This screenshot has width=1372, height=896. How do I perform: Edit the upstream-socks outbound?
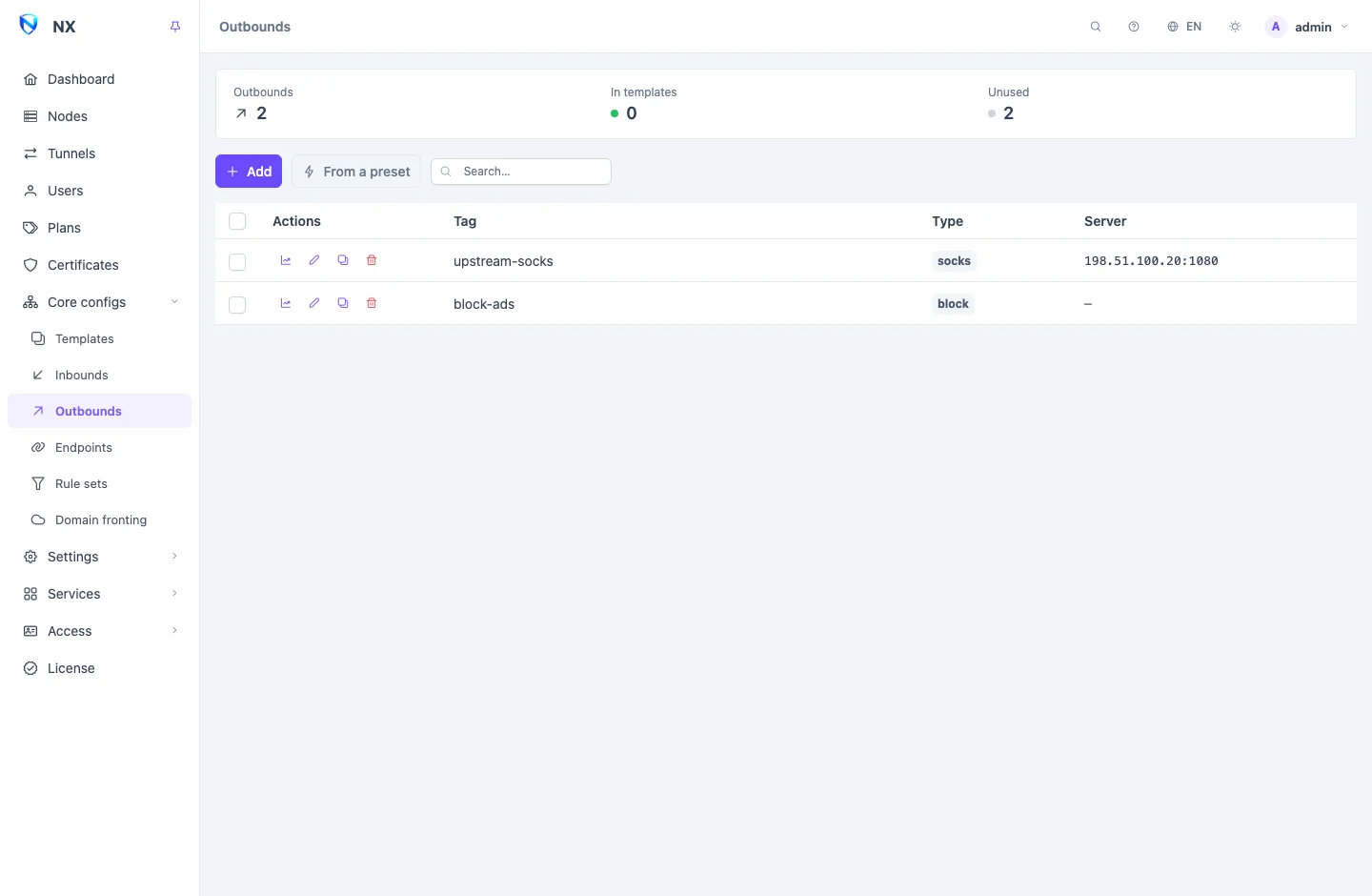(x=314, y=260)
